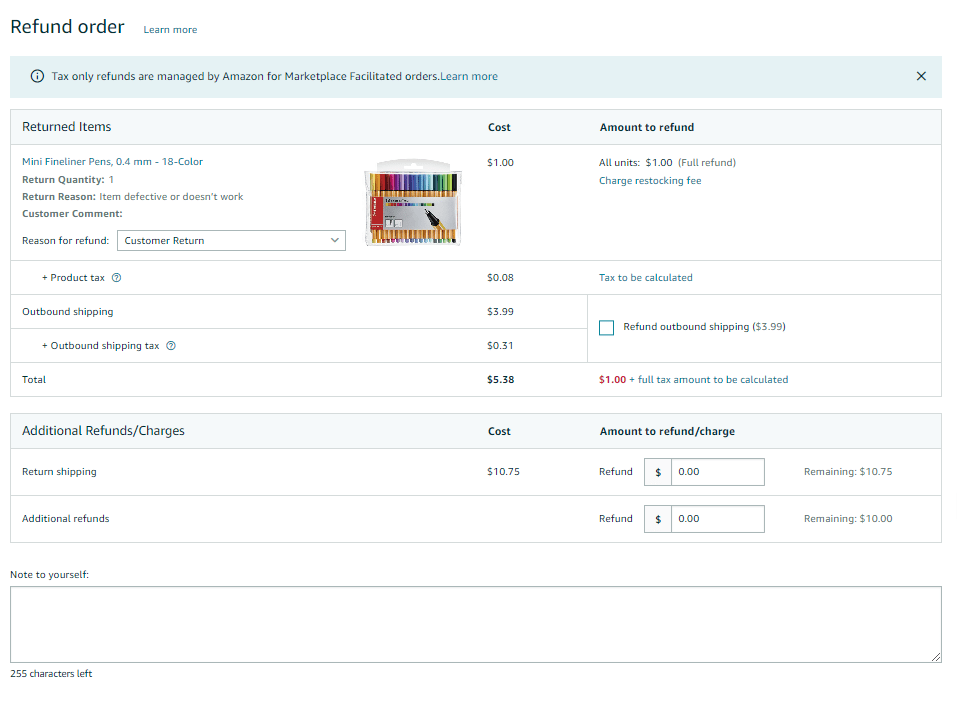The height and width of the screenshot is (708, 957).
Task: Click 'Remaining: $10.75' text
Action: coord(848,472)
